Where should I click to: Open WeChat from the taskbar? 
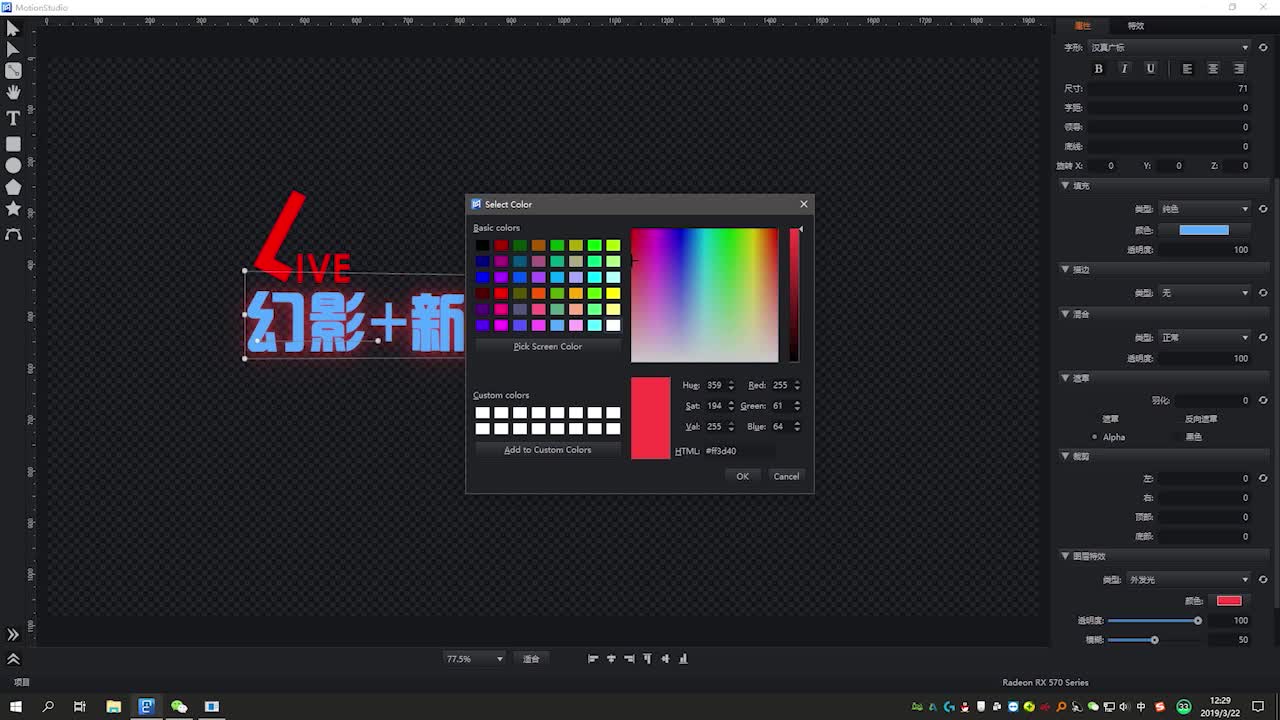pyautogui.click(x=179, y=706)
